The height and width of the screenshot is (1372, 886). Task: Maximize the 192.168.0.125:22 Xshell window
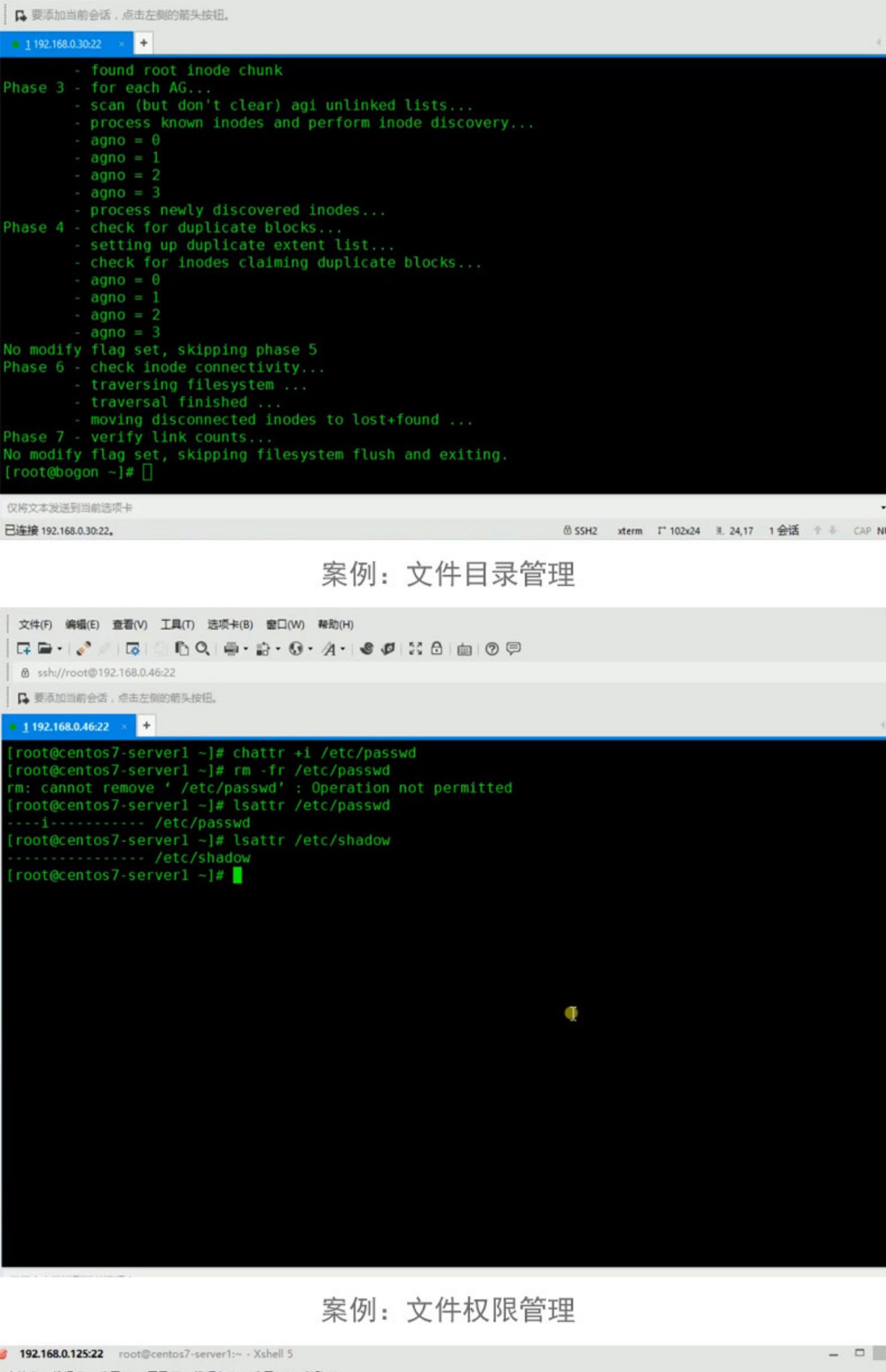(x=859, y=1353)
